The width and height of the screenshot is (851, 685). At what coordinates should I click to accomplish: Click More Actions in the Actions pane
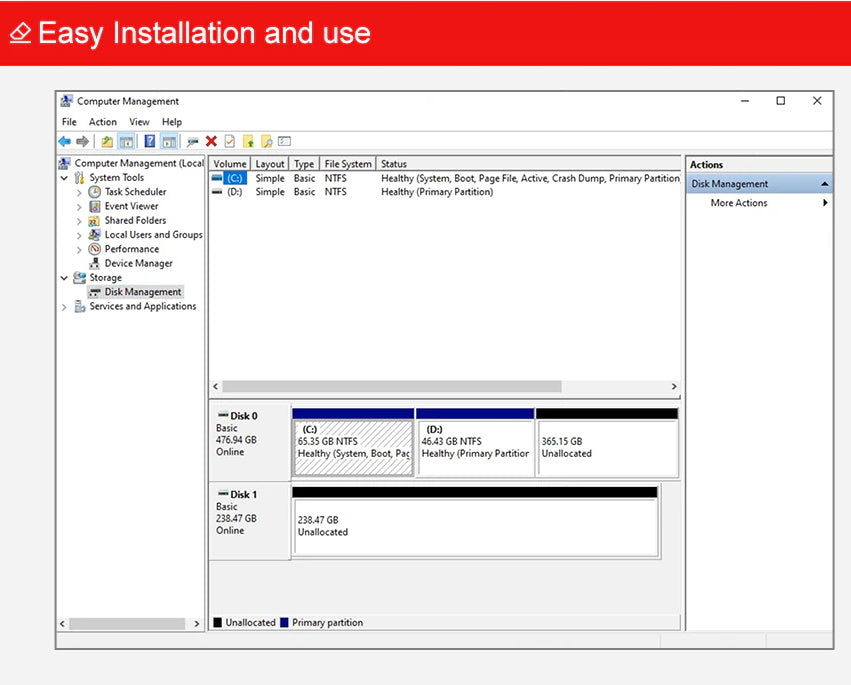pyautogui.click(x=739, y=203)
